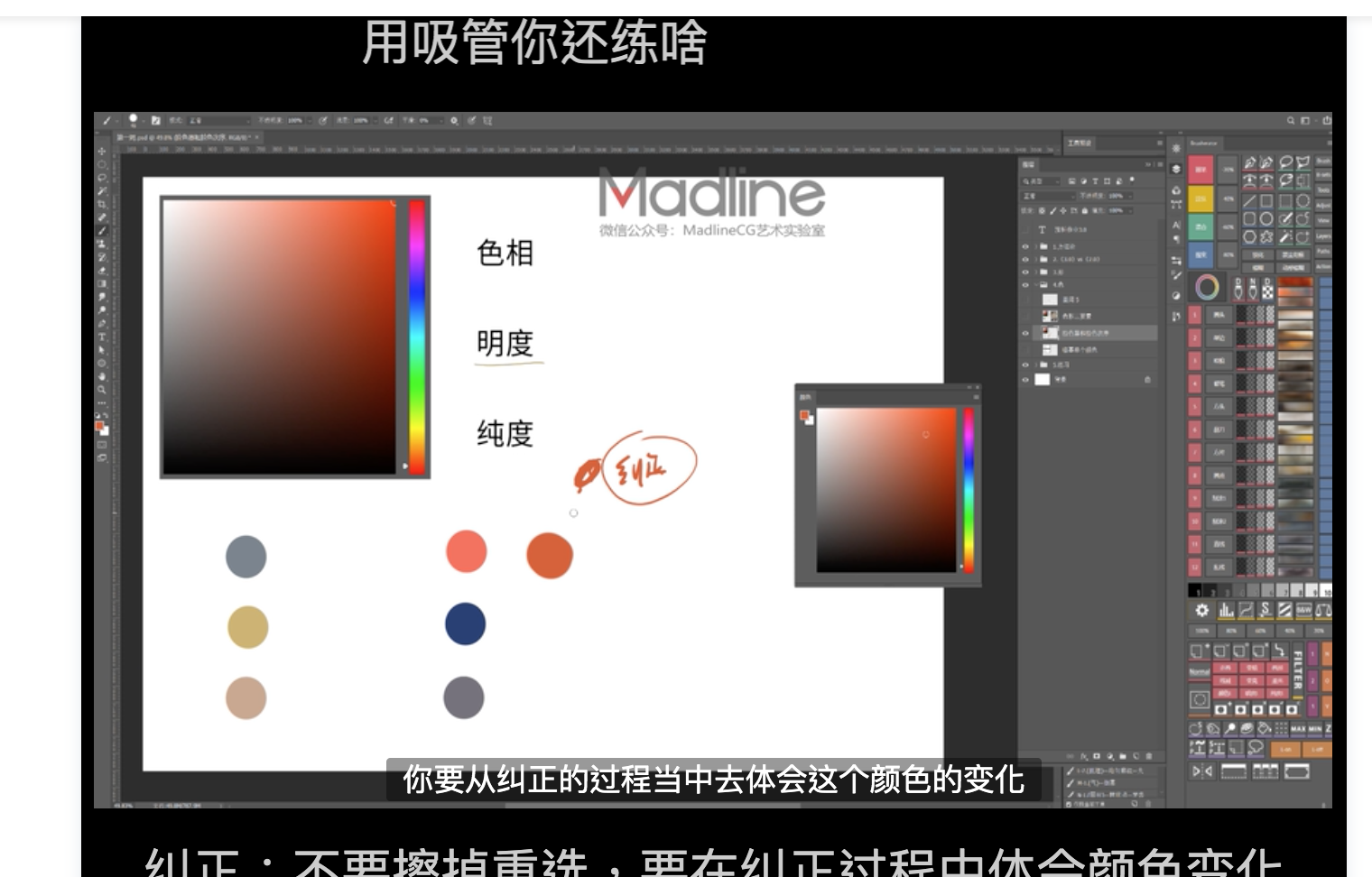Viewport: 1372px width, 877px height.
Task: Click hue slider in floating Color panel
Action: [969, 489]
